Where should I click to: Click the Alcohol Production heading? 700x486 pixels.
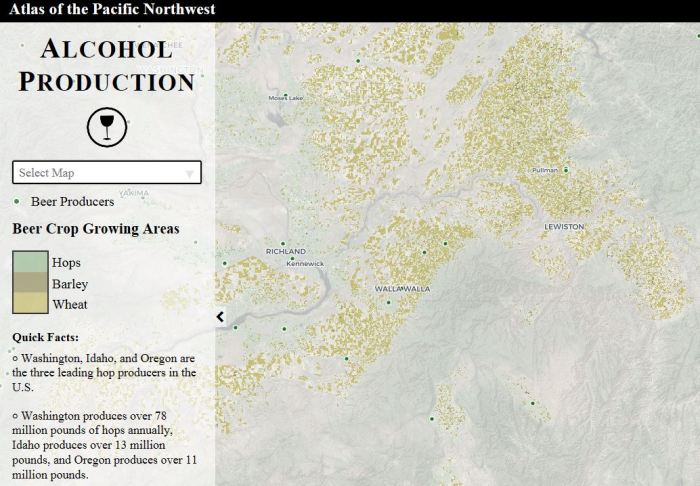(x=106, y=65)
